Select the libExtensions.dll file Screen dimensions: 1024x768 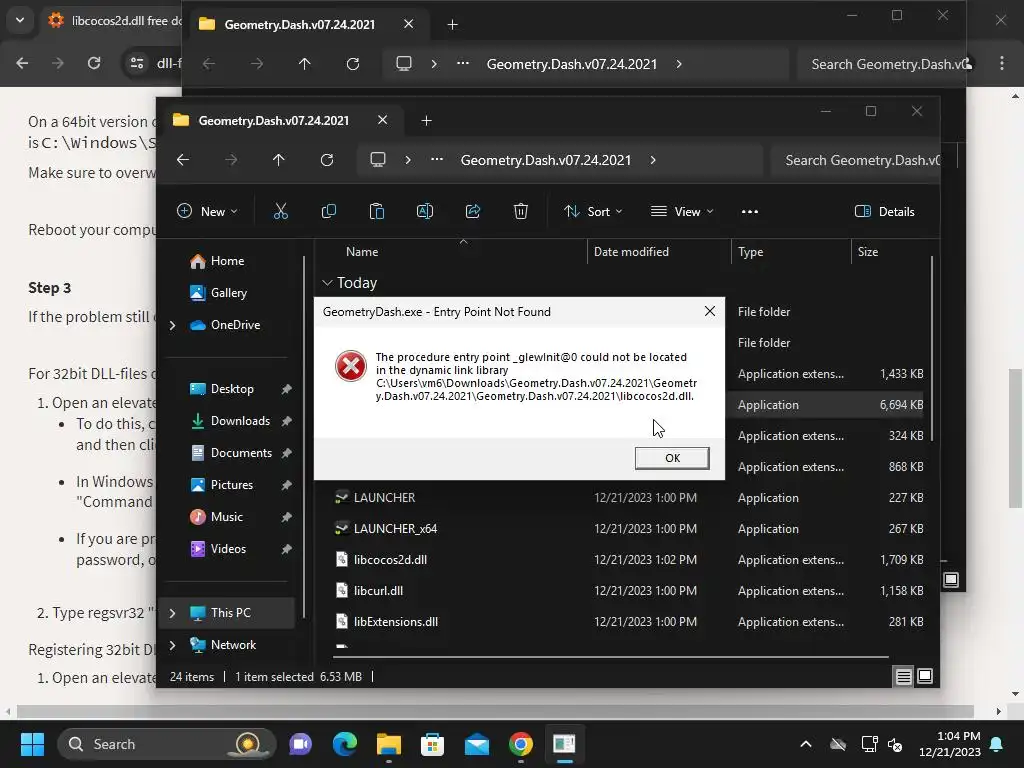pos(396,622)
